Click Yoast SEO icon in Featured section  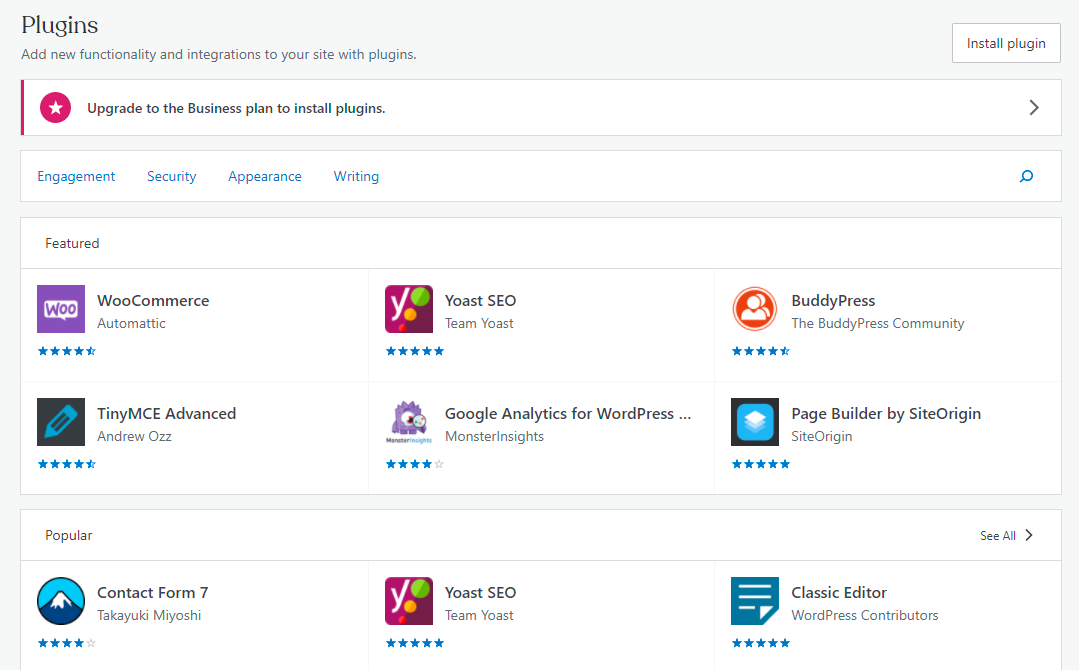[409, 309]
